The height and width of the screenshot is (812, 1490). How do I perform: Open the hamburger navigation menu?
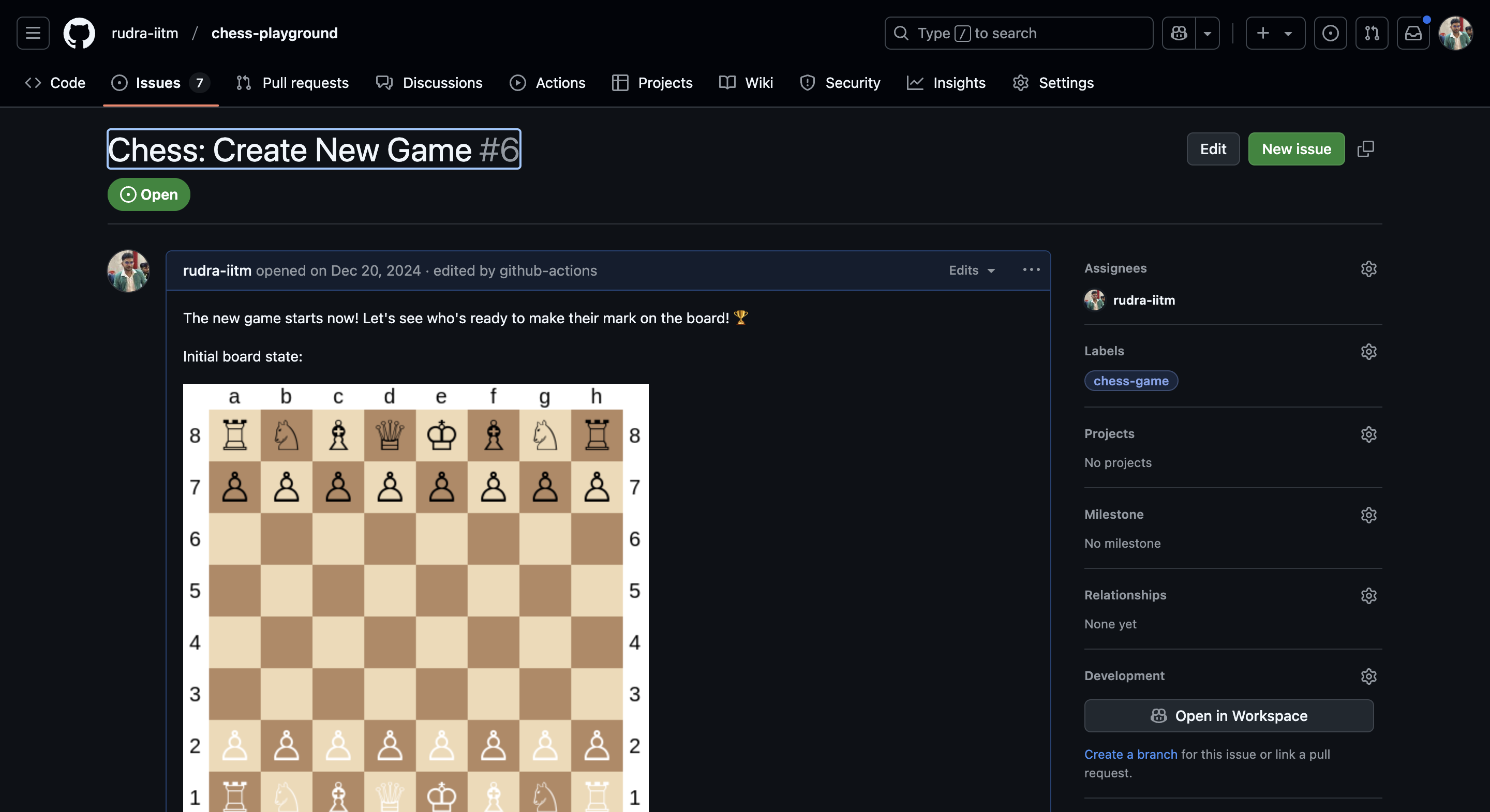coord(33,33)
